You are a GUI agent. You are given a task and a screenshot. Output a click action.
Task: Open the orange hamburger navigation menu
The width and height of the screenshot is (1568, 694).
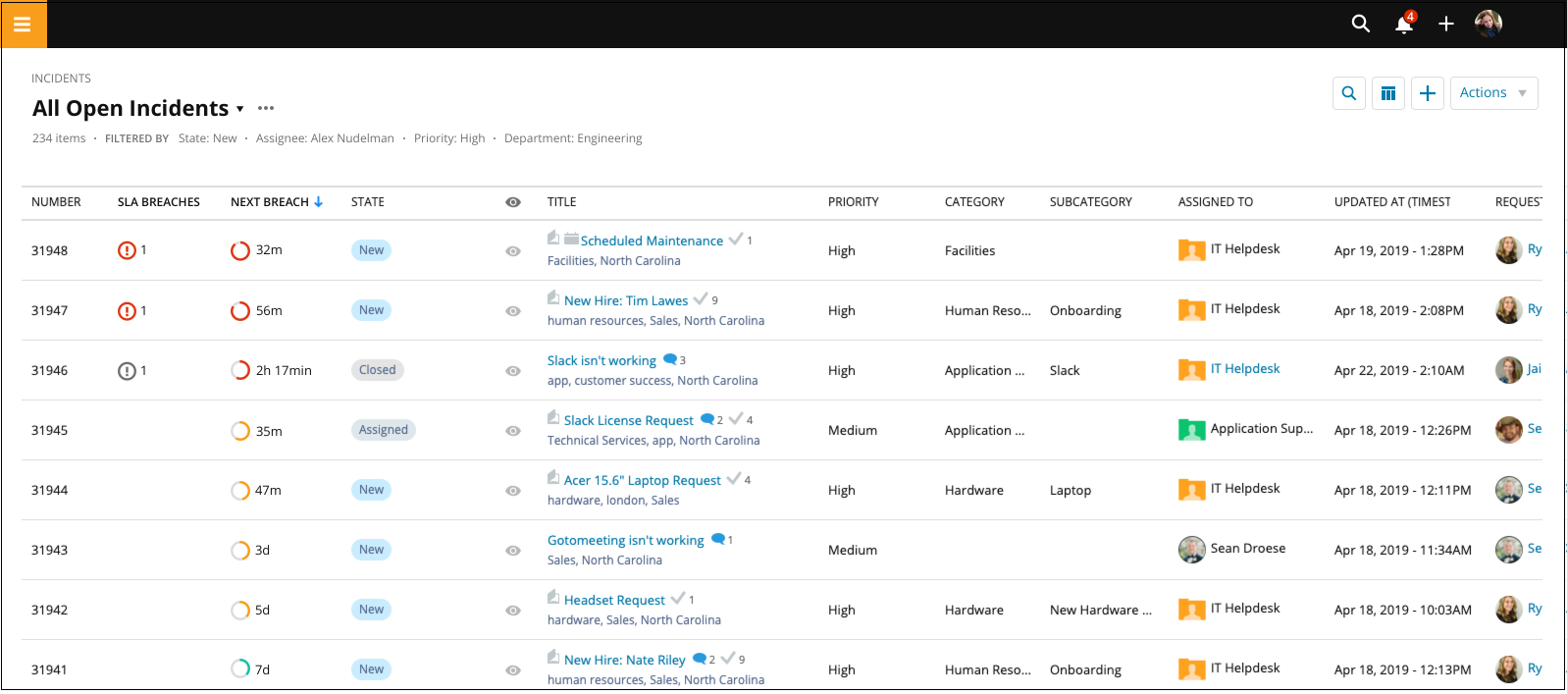[x=23, y=25]
